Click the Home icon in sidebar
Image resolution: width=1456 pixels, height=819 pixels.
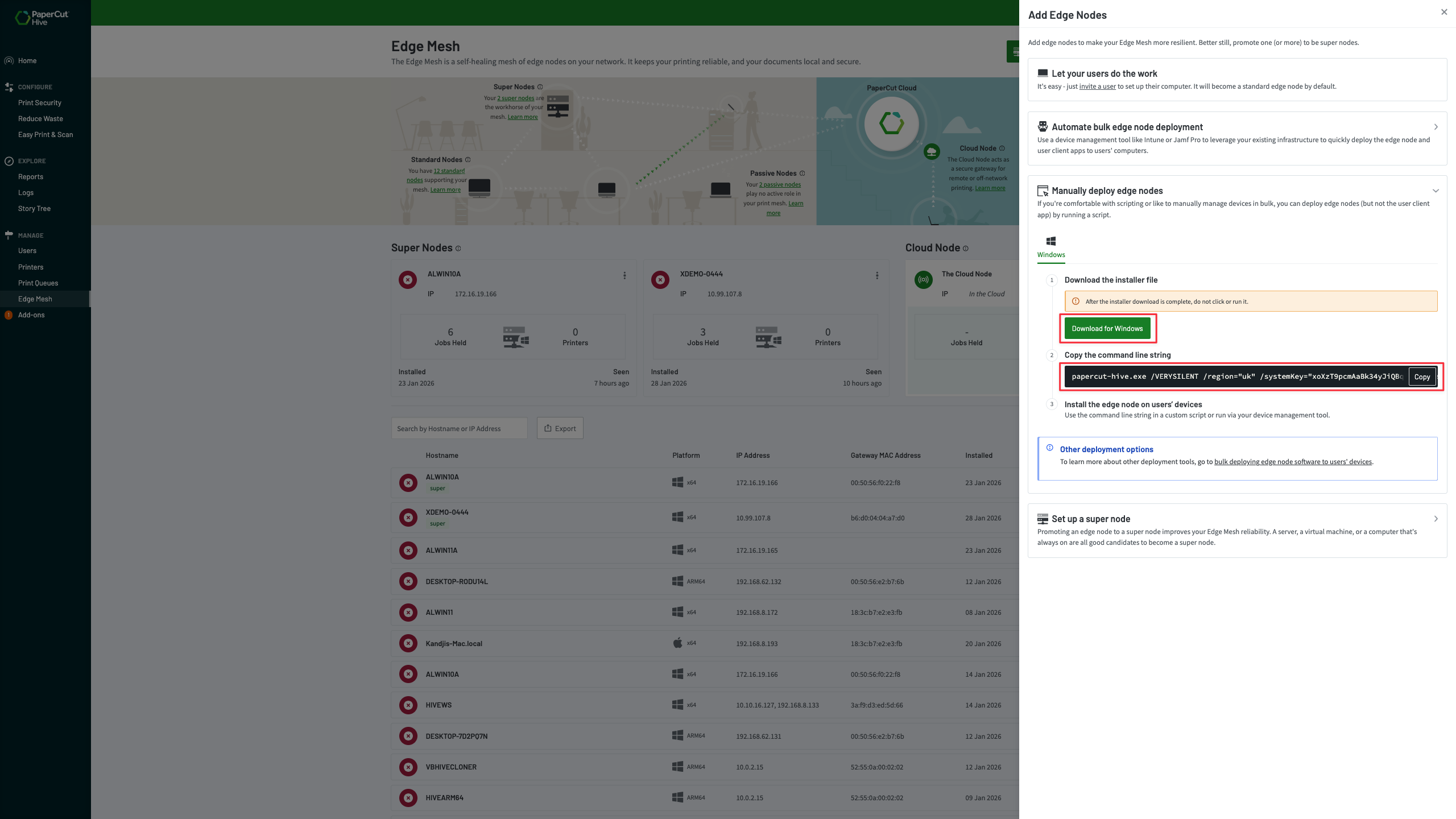[x=9, y=61]
